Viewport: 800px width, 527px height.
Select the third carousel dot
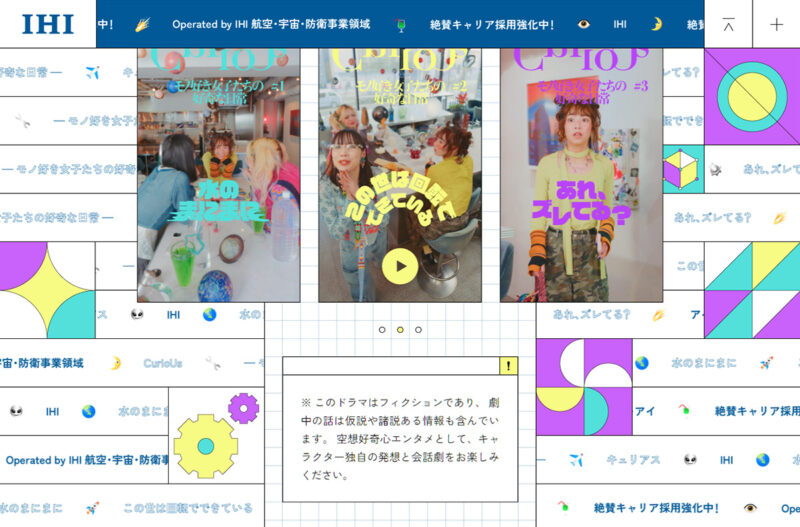(418, 329)
